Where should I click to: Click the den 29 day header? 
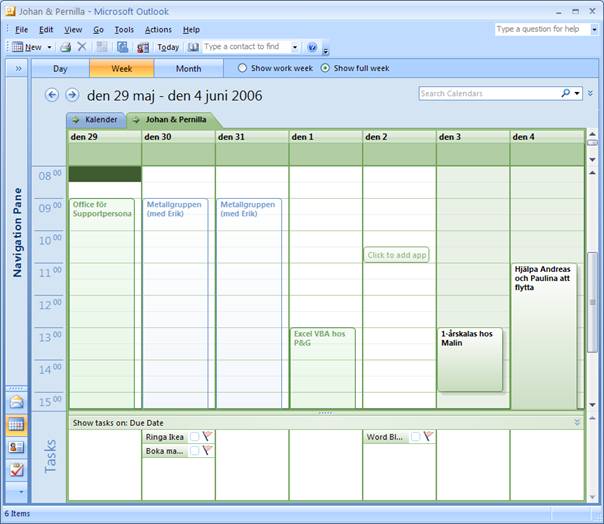pyautogui.click(x=105, y=137)
